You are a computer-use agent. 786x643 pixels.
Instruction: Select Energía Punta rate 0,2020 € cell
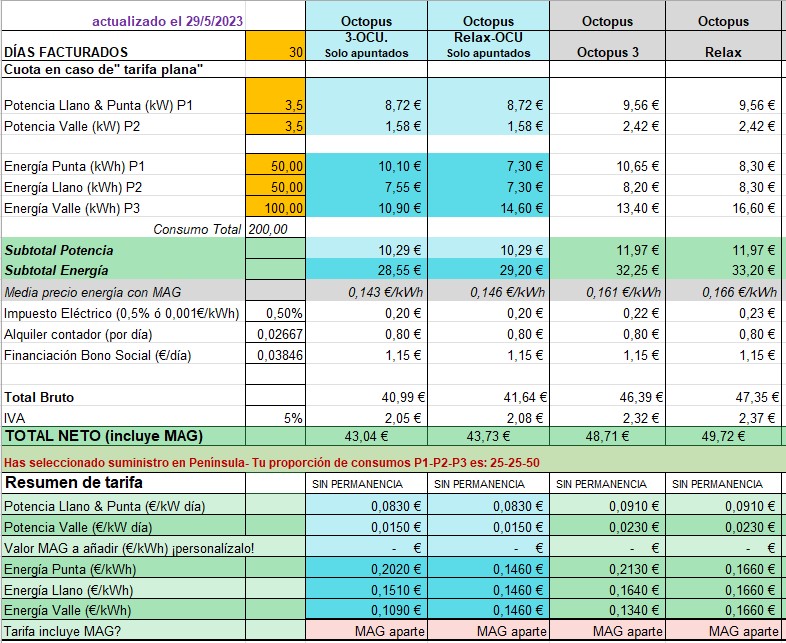tap(366, 568)
